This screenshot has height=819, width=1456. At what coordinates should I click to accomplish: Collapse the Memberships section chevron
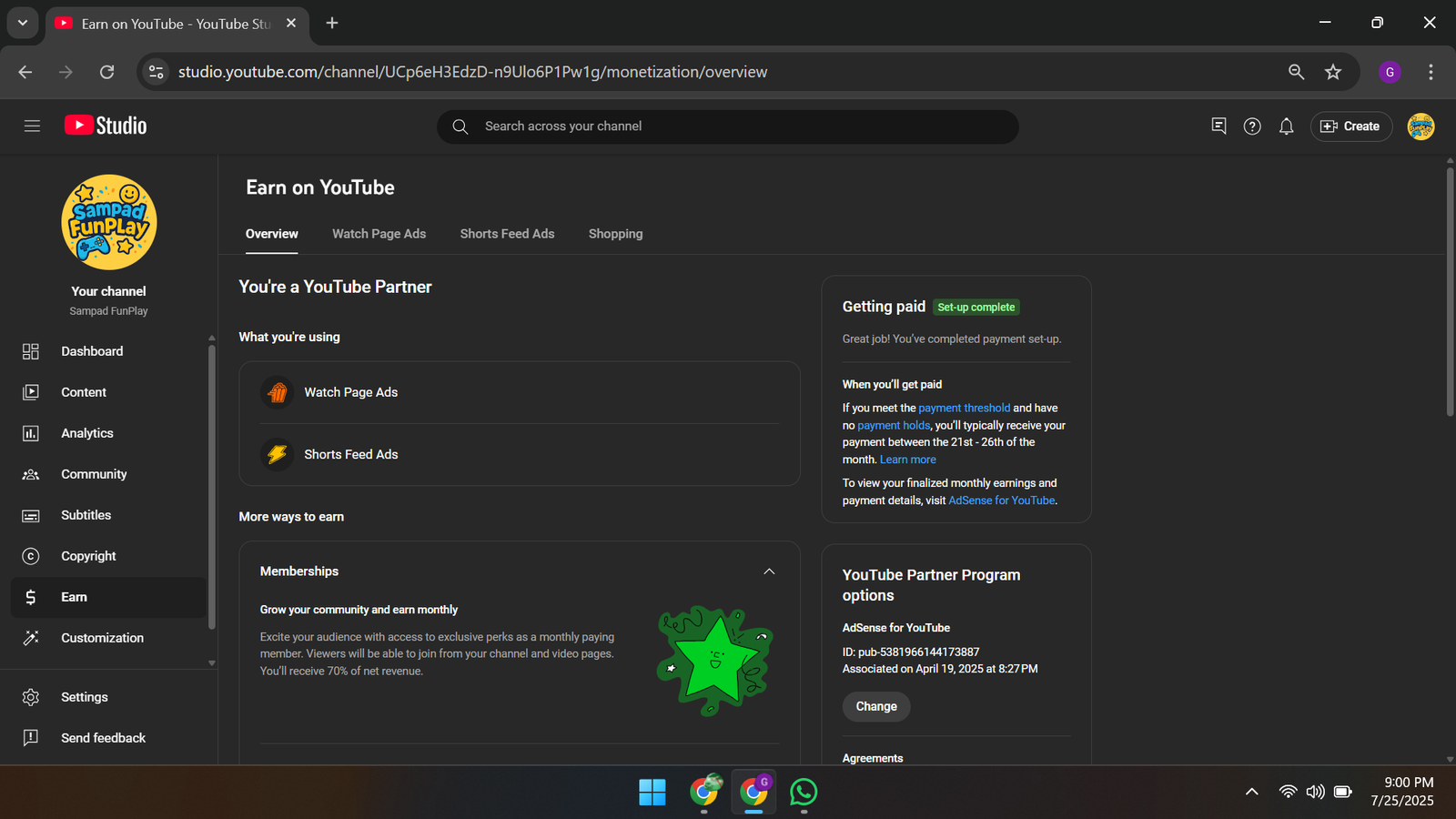[x=769, y=571]
